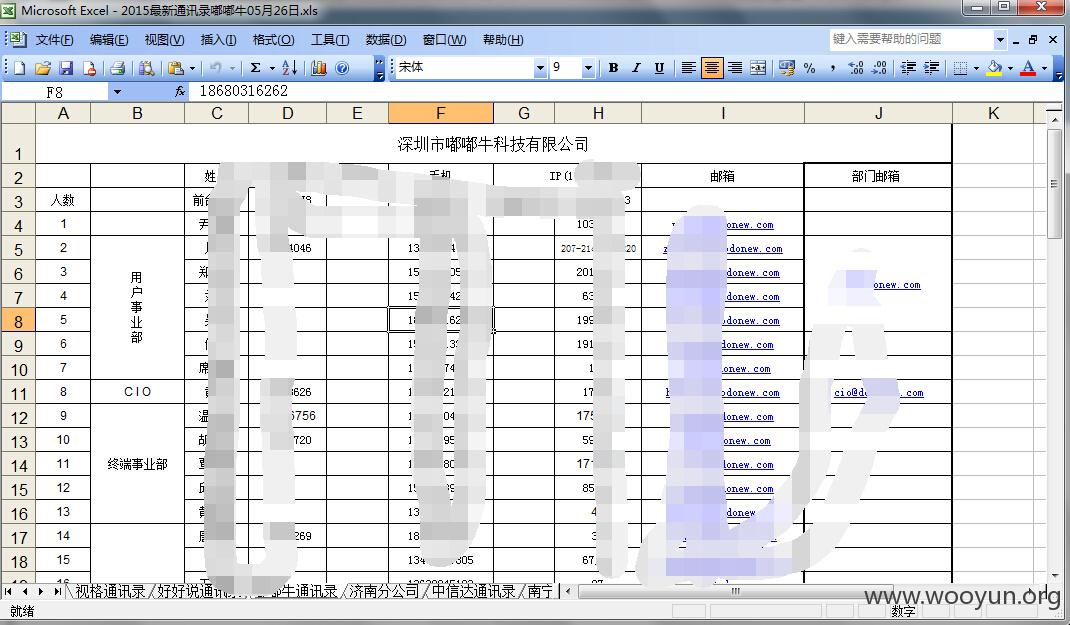Open the 文件(F) menu

pyautogui.click(x=55, y=40)
